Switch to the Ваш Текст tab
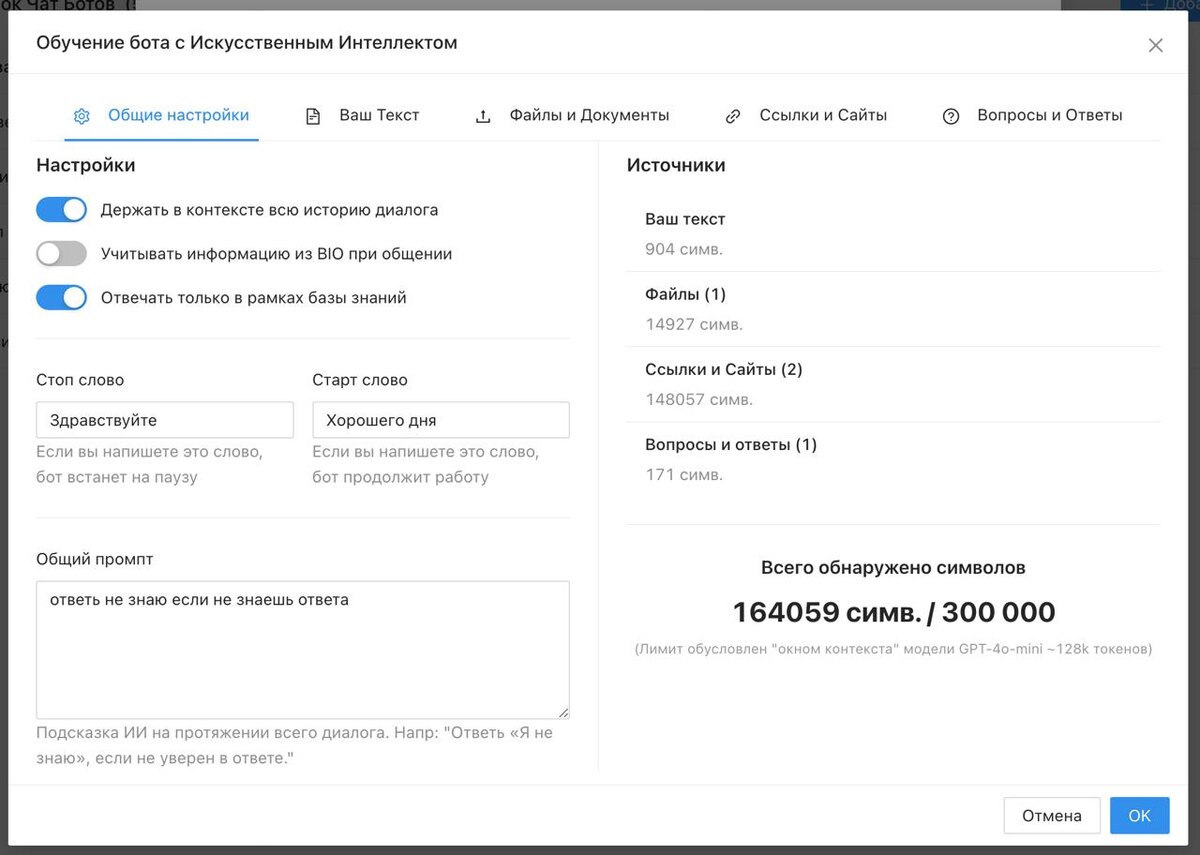Screen dimensions: 1200x855 [x=363, y=115]
